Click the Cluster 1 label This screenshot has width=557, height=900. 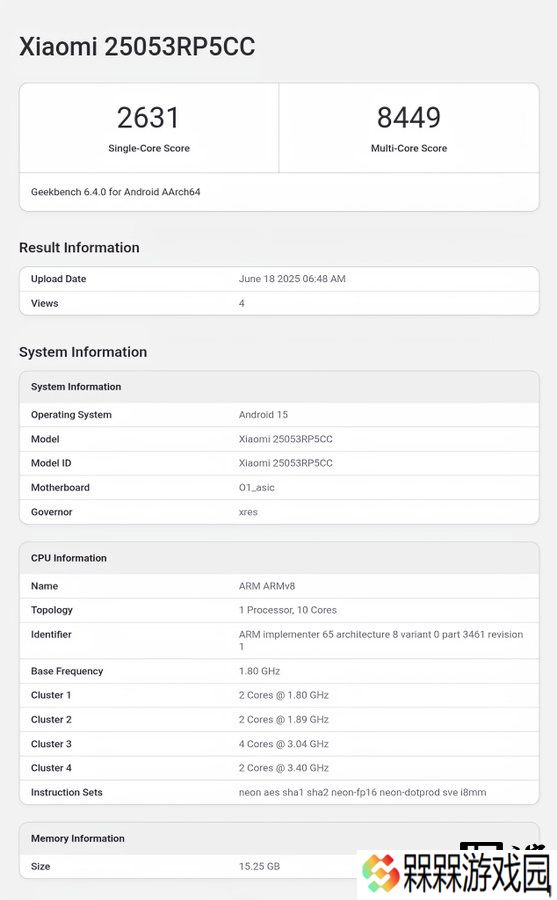click(51, 695)
